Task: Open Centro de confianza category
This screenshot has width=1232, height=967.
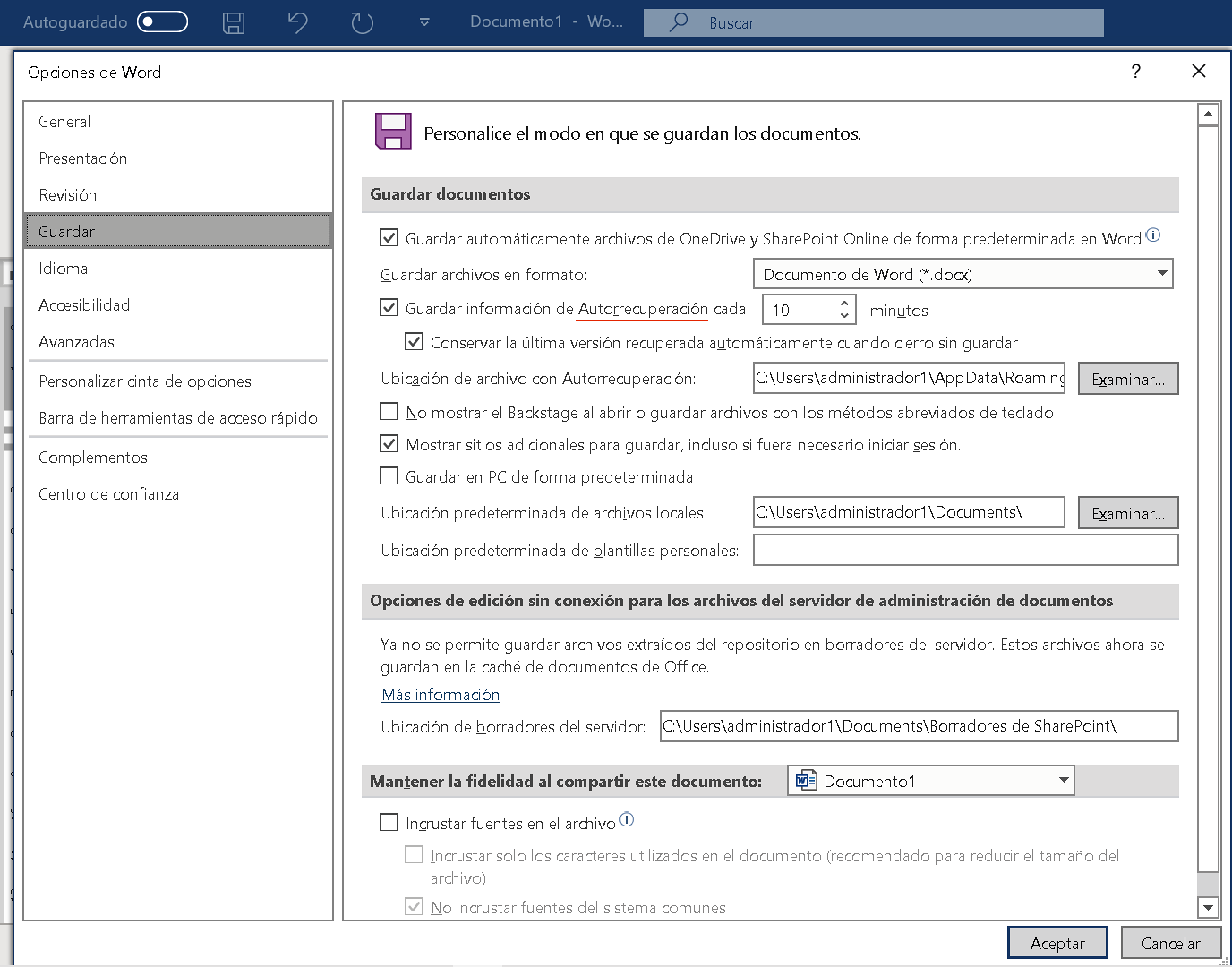Action: click(178, 494)
